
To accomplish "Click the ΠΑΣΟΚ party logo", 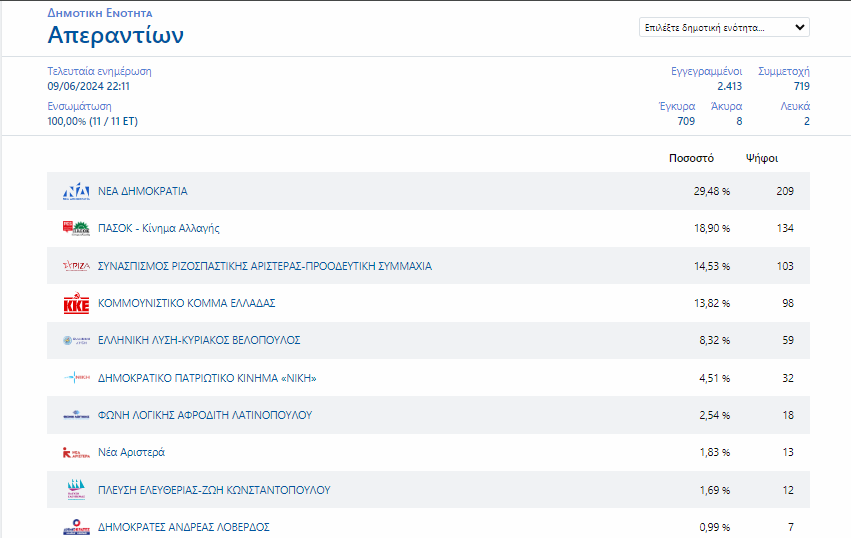I will coord(76,228).
